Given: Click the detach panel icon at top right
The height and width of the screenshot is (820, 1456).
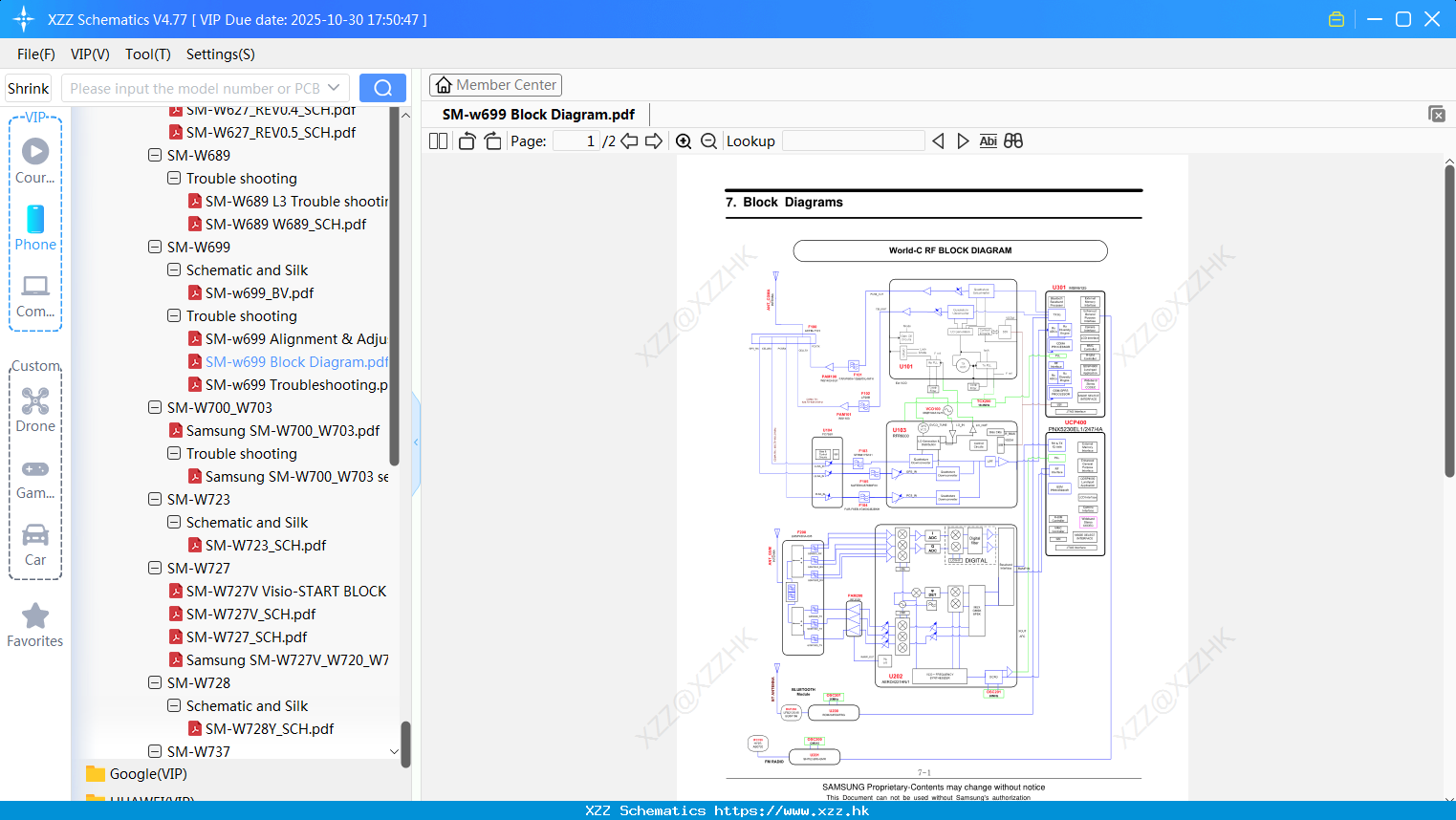Looking at the screenshot, I should coord(1437,114).
